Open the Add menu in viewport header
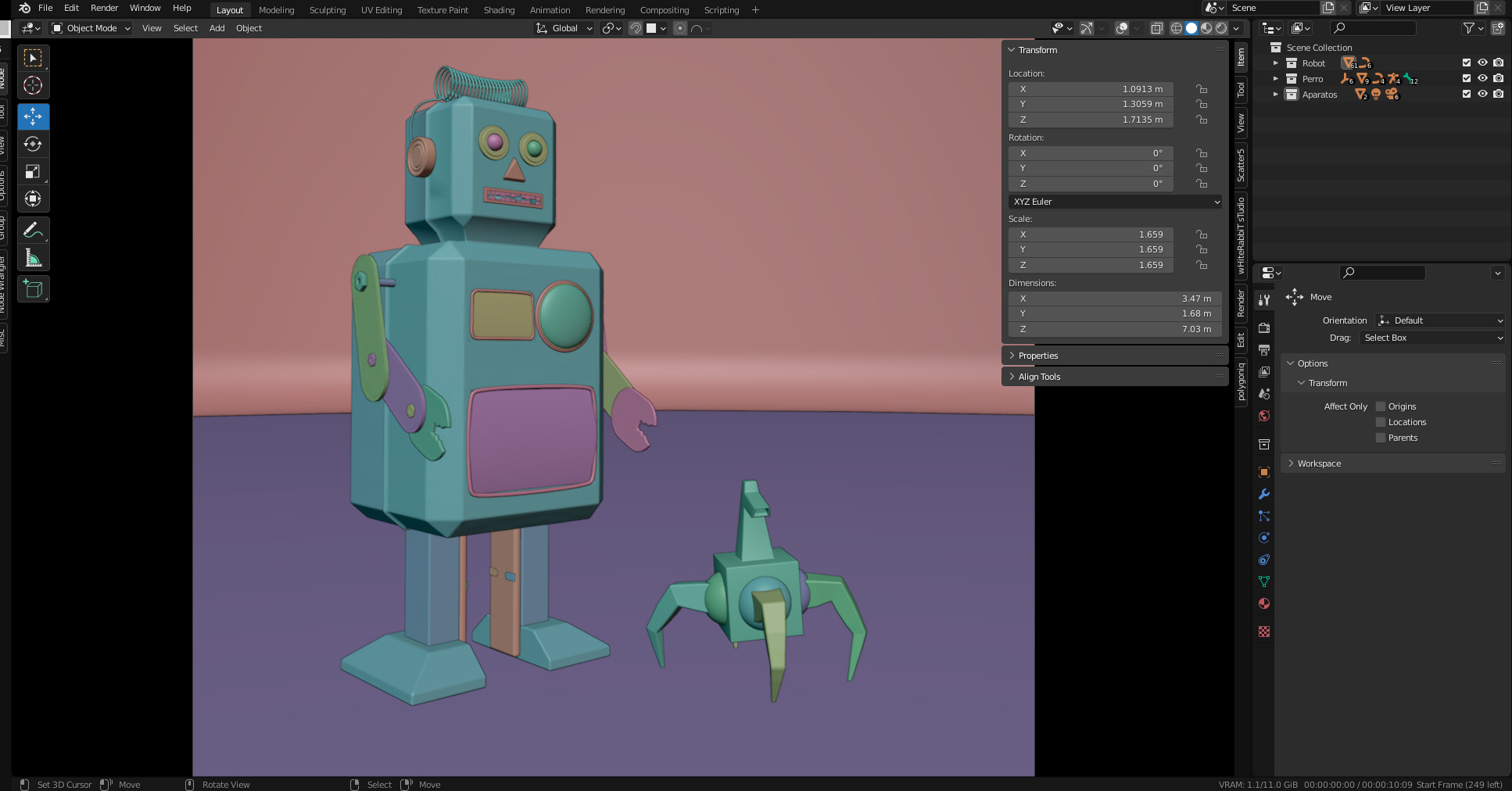1512x791 pixels. [x=217, y=28]
